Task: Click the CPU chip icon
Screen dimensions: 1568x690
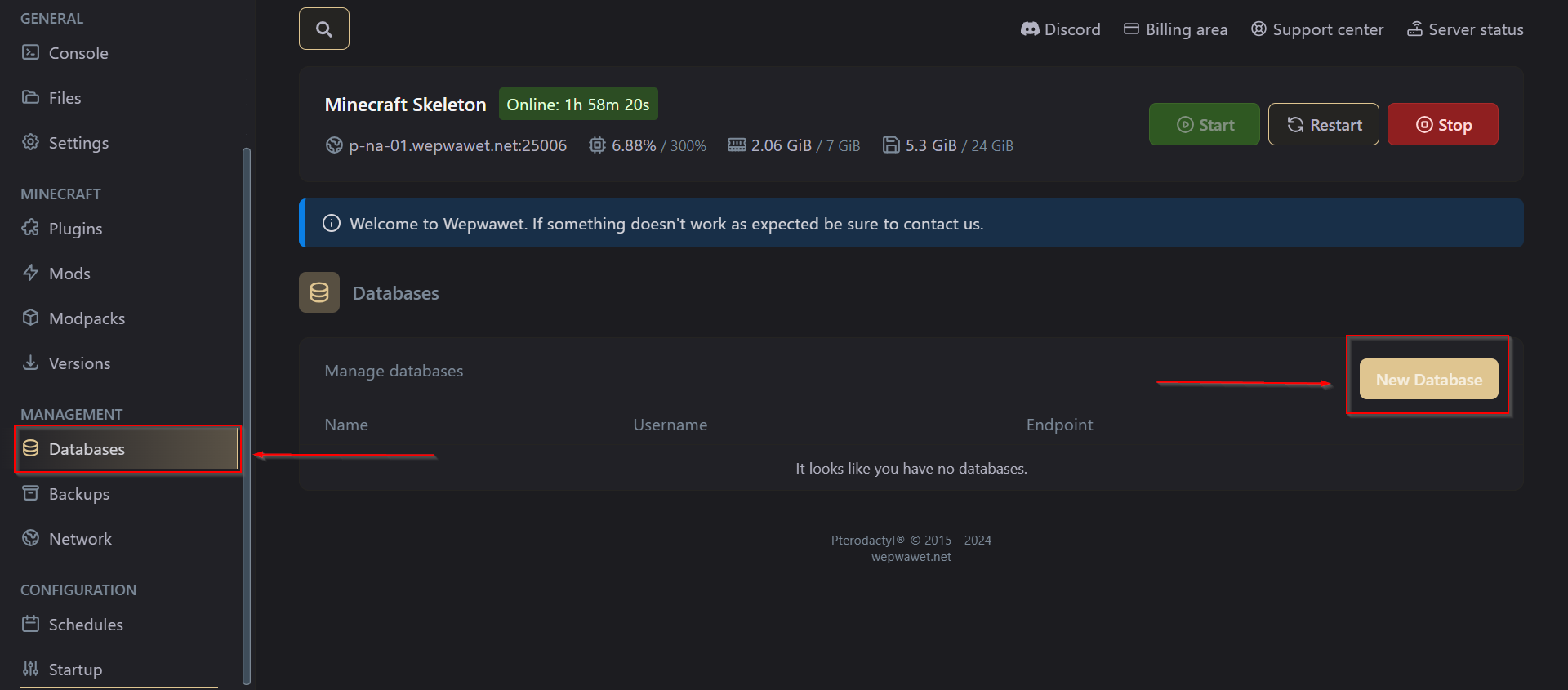Action: coord(598,145)
